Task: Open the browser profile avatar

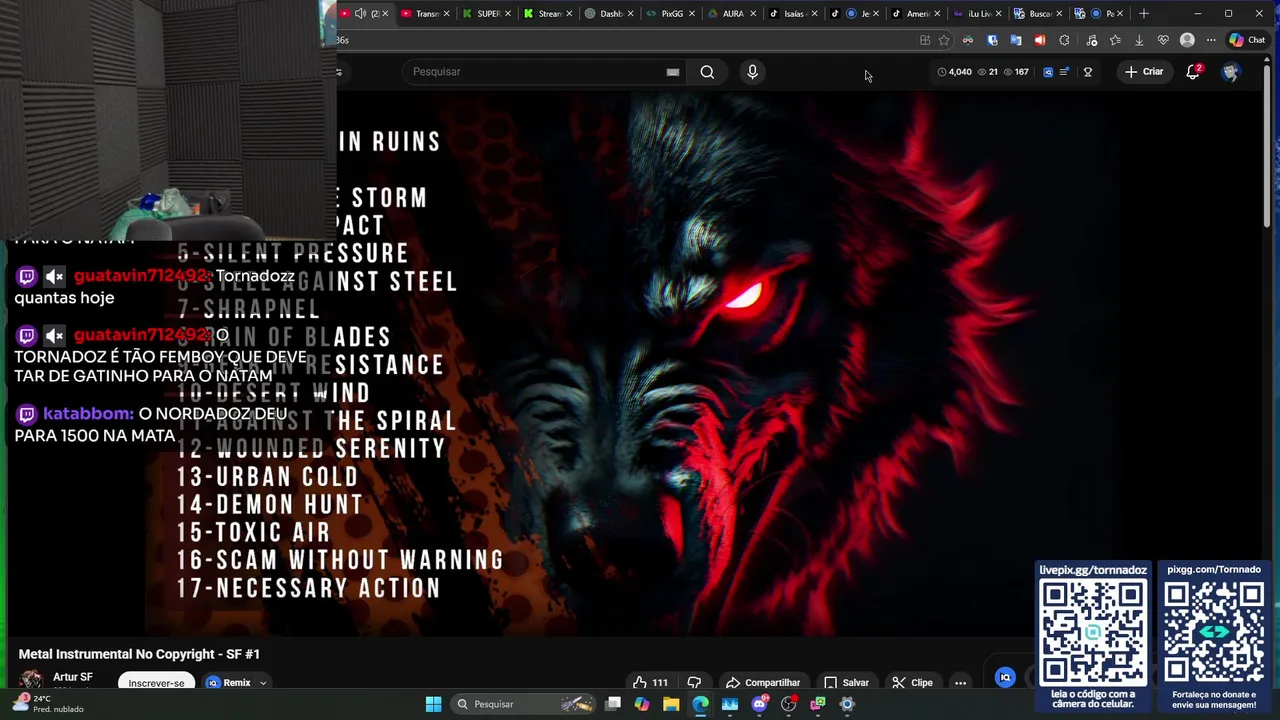Action: (1187, 40)
